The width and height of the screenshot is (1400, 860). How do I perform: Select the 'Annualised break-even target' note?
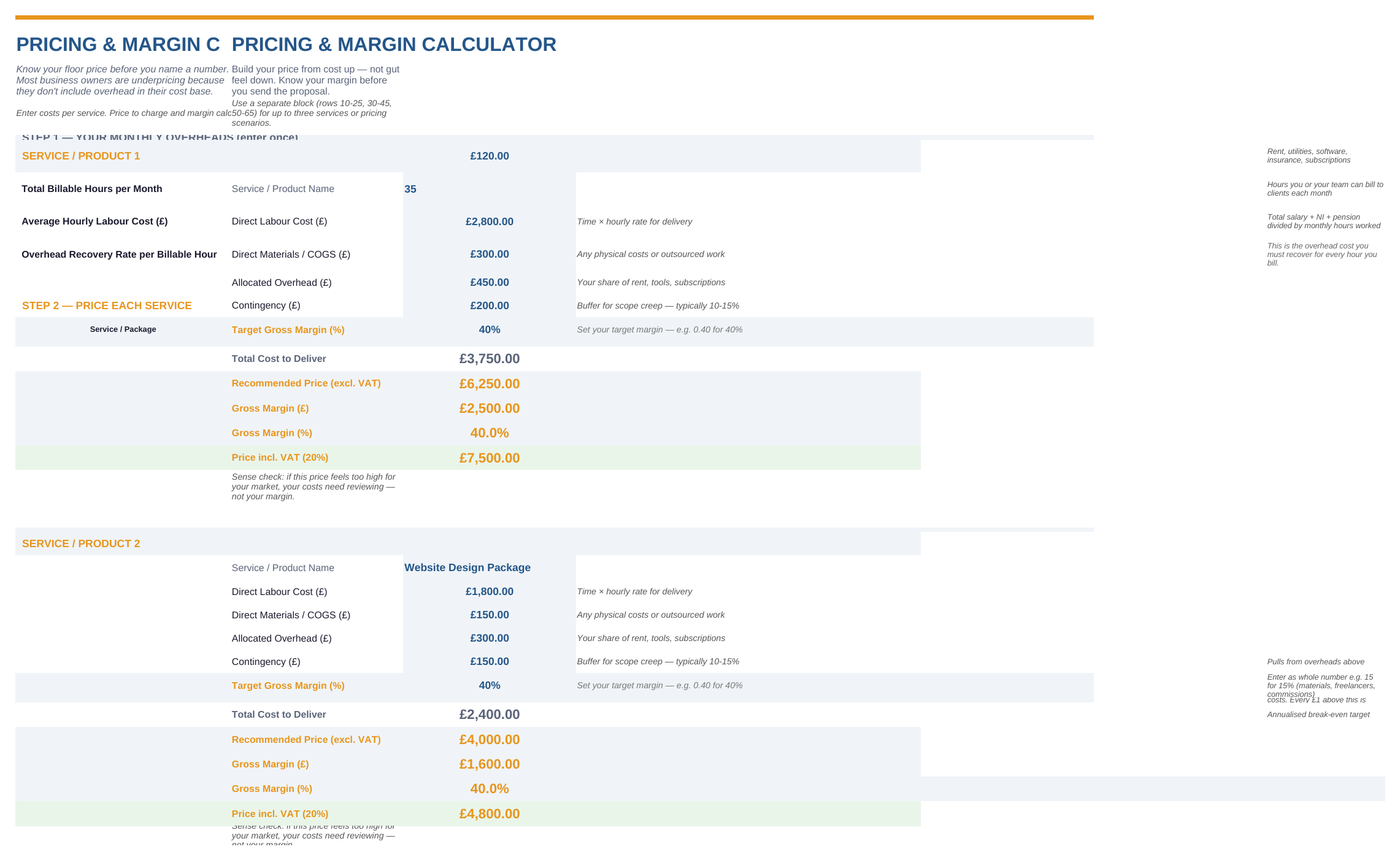[x=1318, y=715]
